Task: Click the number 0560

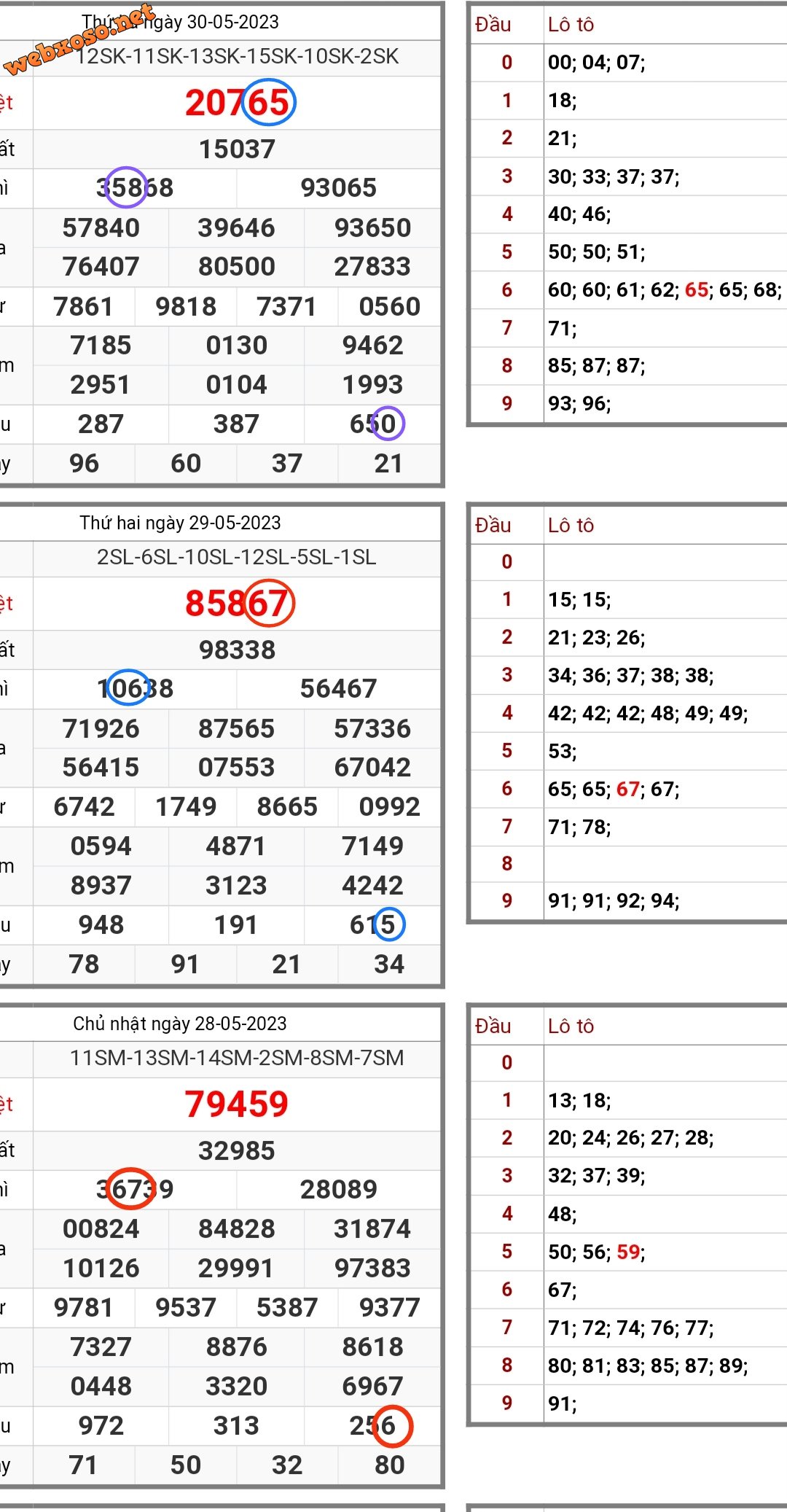Action: [390, 307]
